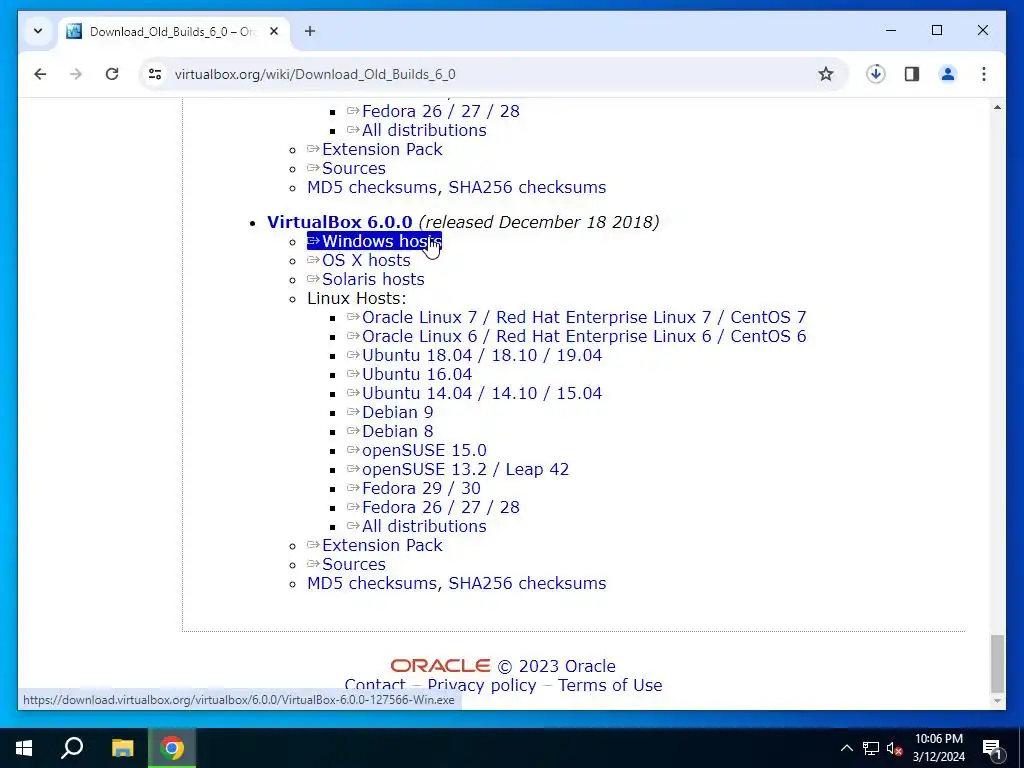Click the scrollbar down arrow

point(997,701)
